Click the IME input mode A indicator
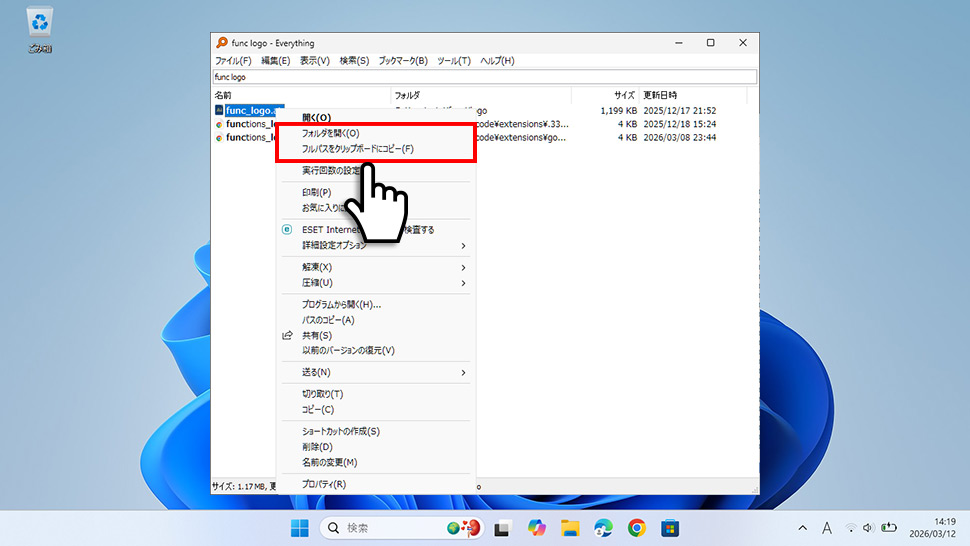This screenshot has width=970, height=546. (x=826, y=528)
